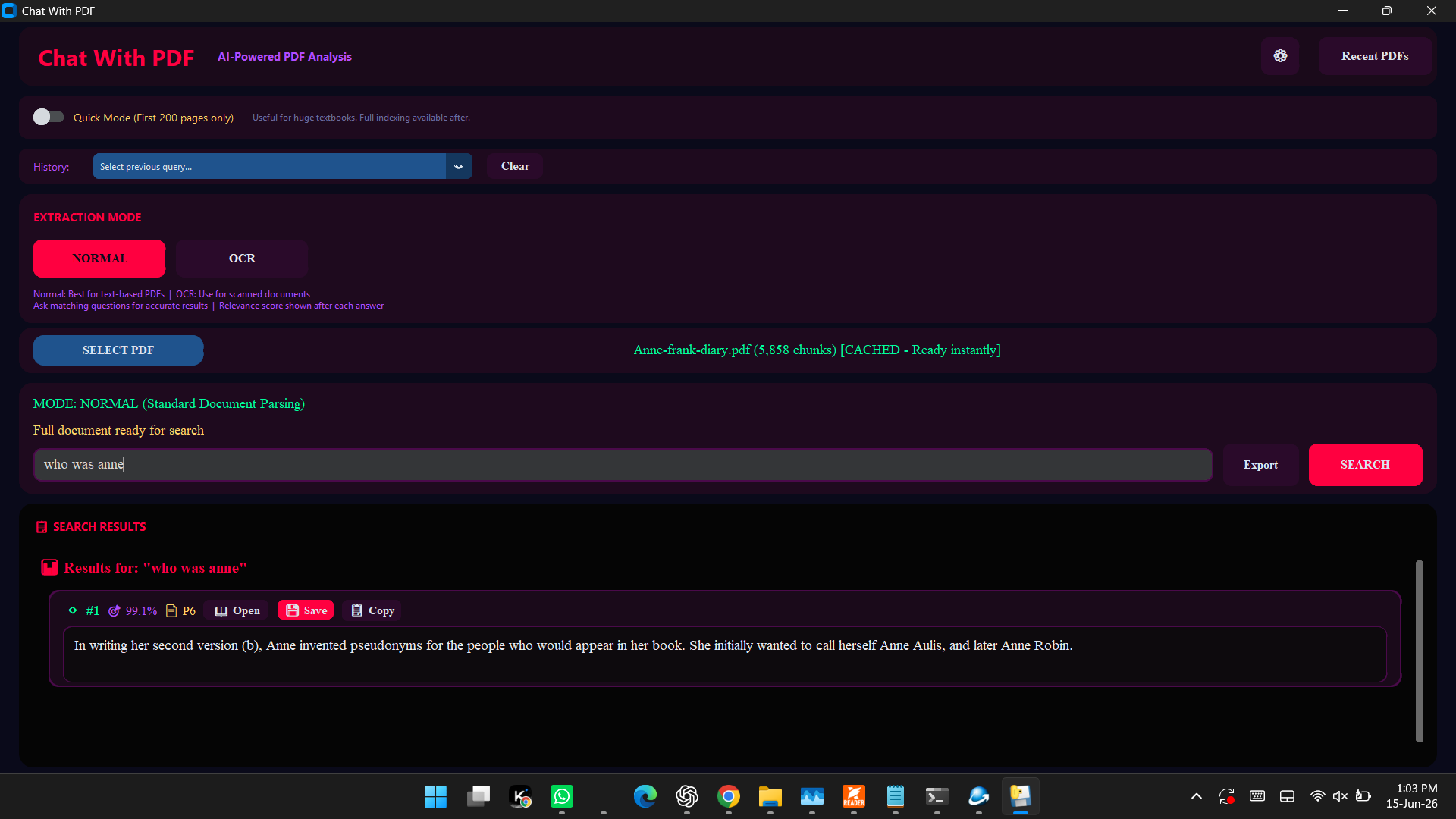1456x819 pixels.
Task: Click the battery tray icon
Action: 1363,796
